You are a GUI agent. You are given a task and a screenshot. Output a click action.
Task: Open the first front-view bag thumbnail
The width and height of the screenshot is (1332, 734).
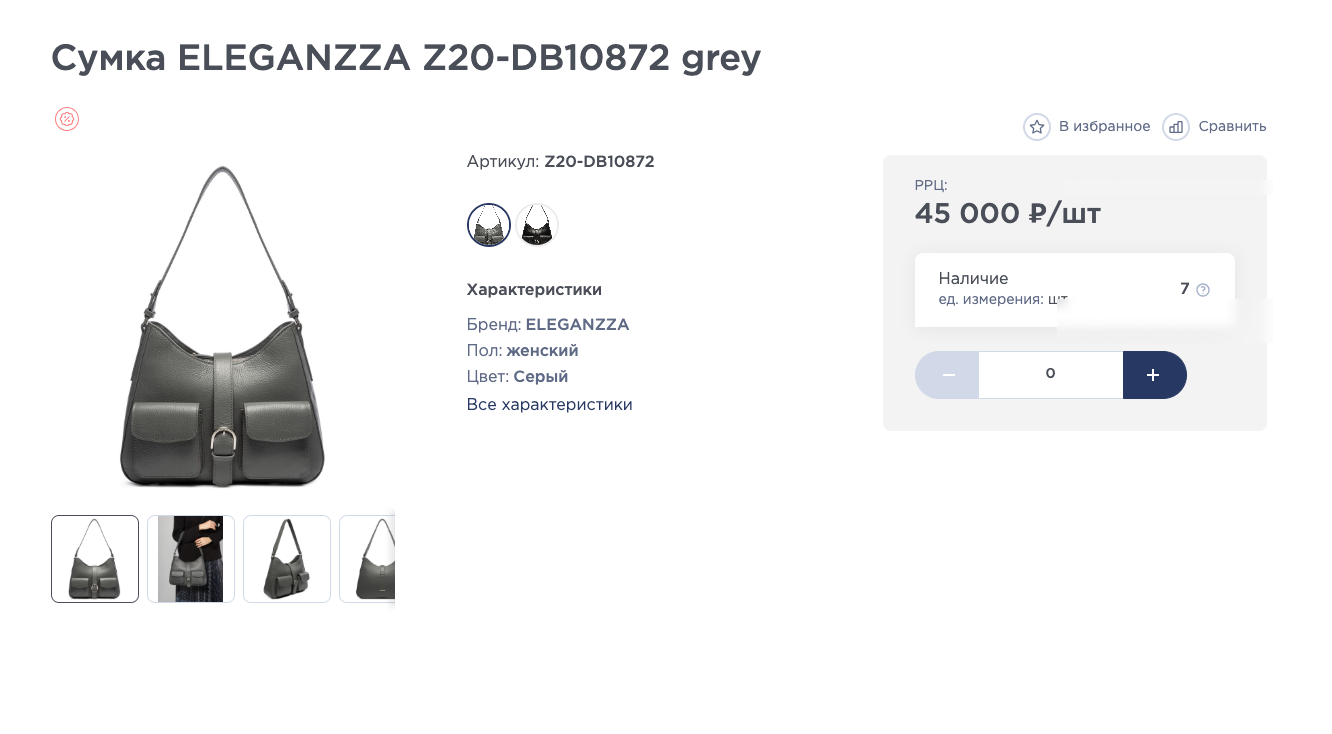coord(95,559)
